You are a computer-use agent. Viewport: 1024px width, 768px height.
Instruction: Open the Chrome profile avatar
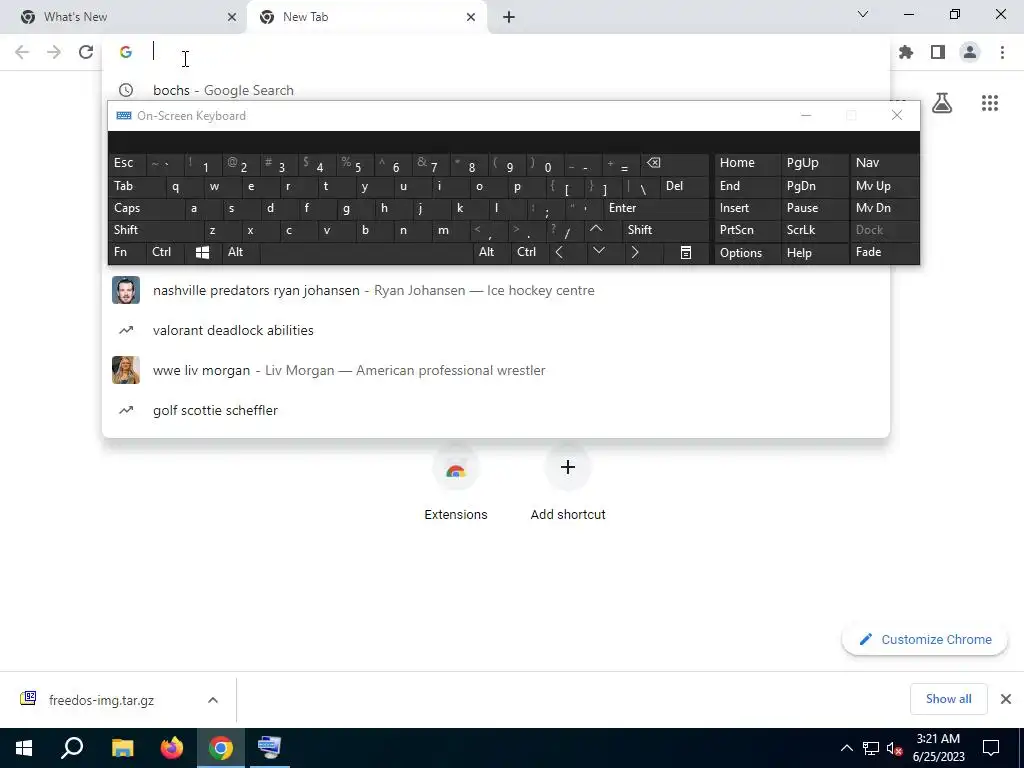tap(970, 52)
